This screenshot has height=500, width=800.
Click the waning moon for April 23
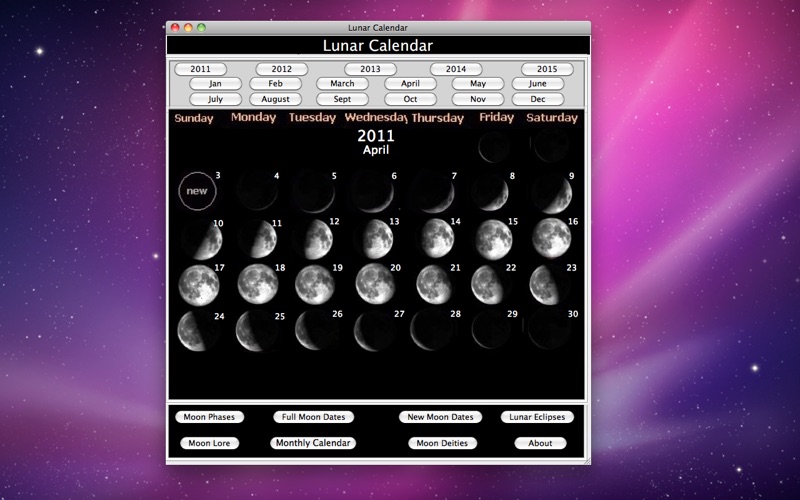pos(548,285)
